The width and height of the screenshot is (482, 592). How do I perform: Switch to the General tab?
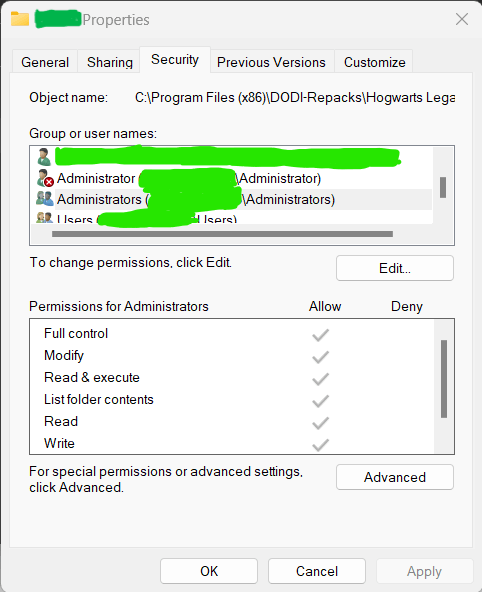pyautogui.click(x=45, y=62)
